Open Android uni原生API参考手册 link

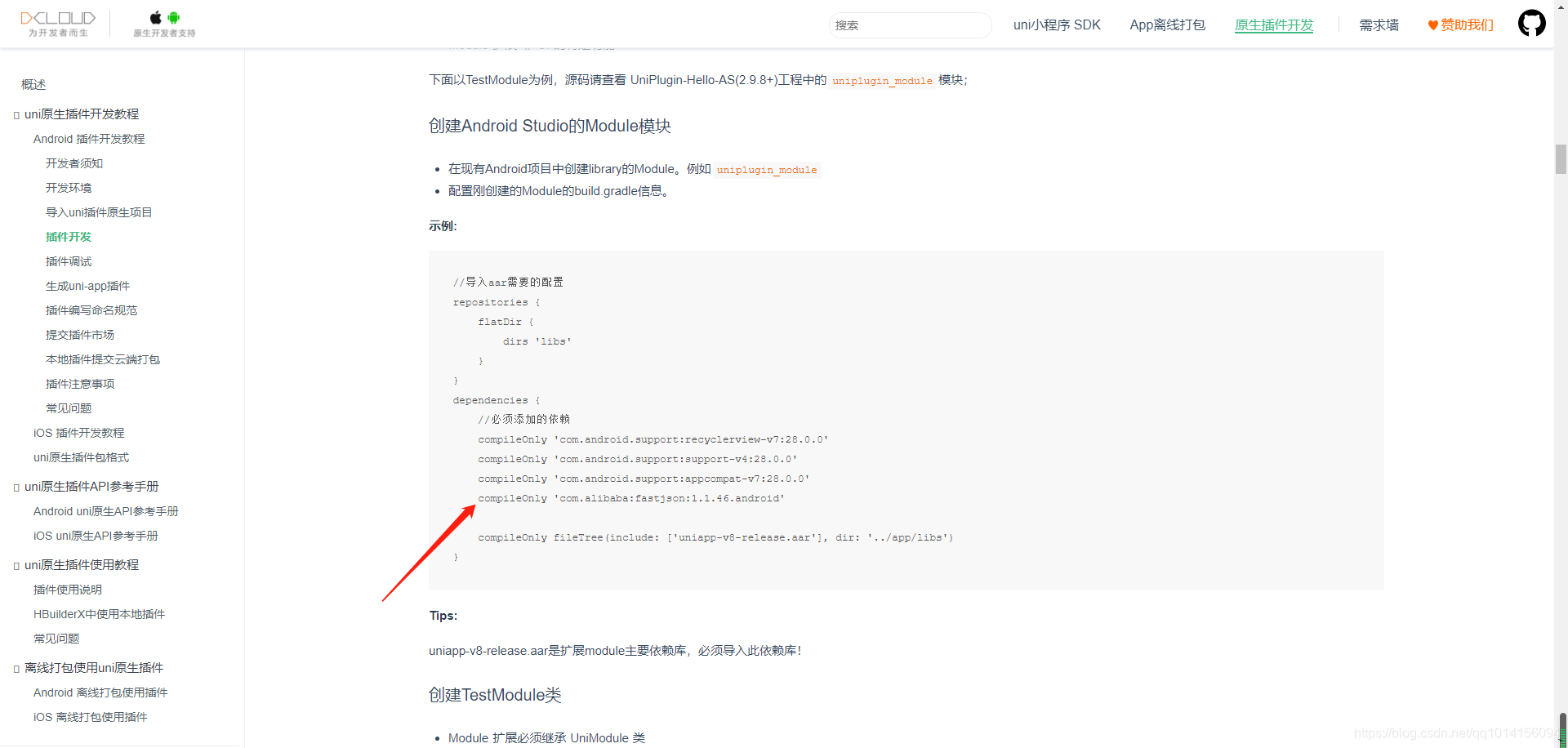pos(105,511)
